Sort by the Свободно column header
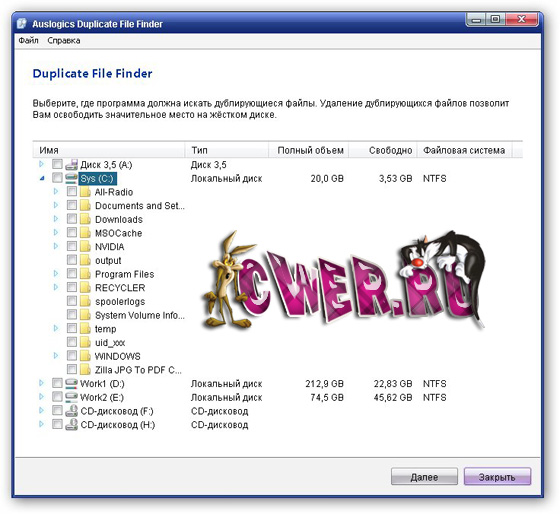The image size is (560, 514). (x=382, y=150)
